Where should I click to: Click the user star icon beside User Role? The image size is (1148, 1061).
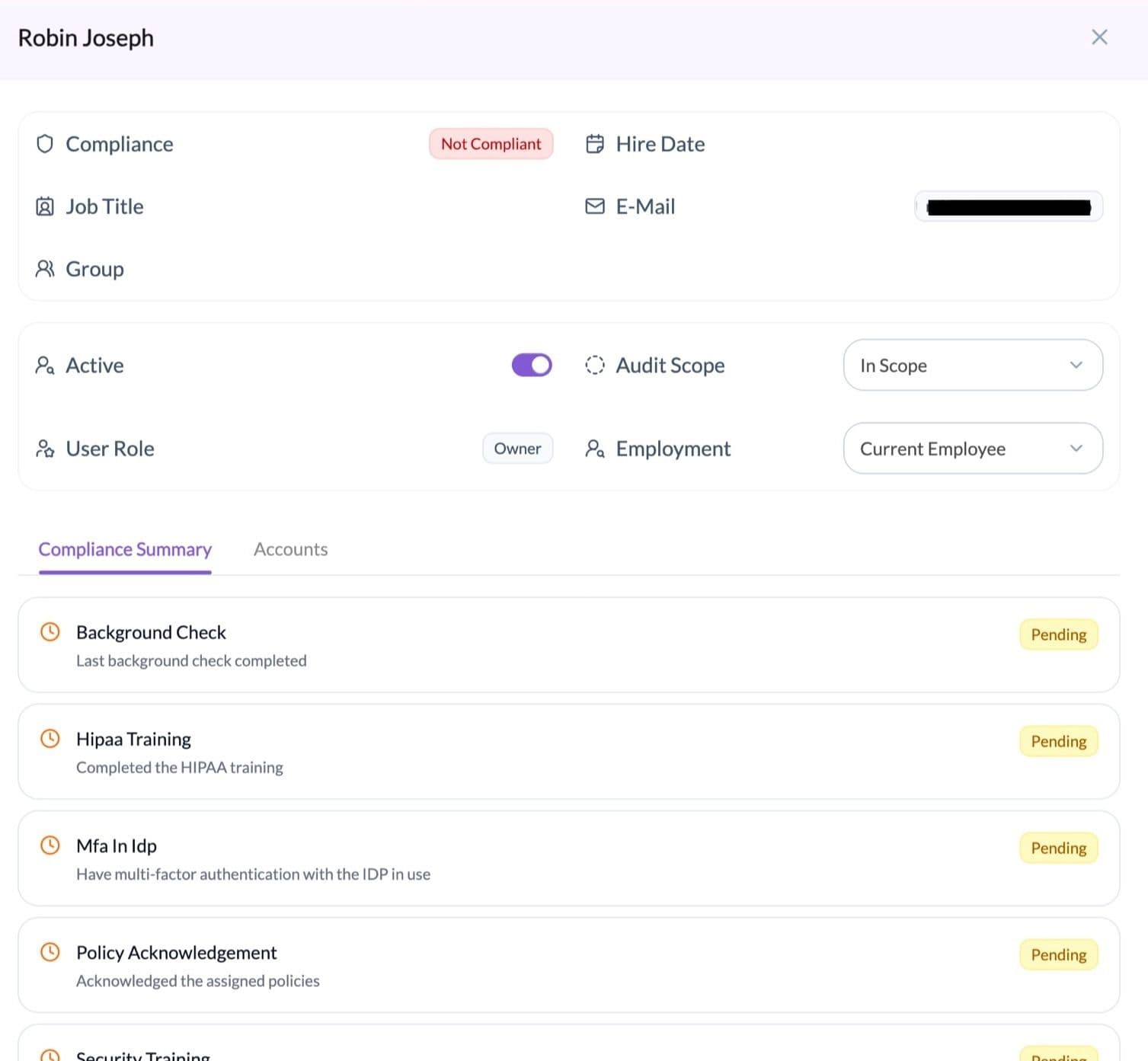click(45, 449)
